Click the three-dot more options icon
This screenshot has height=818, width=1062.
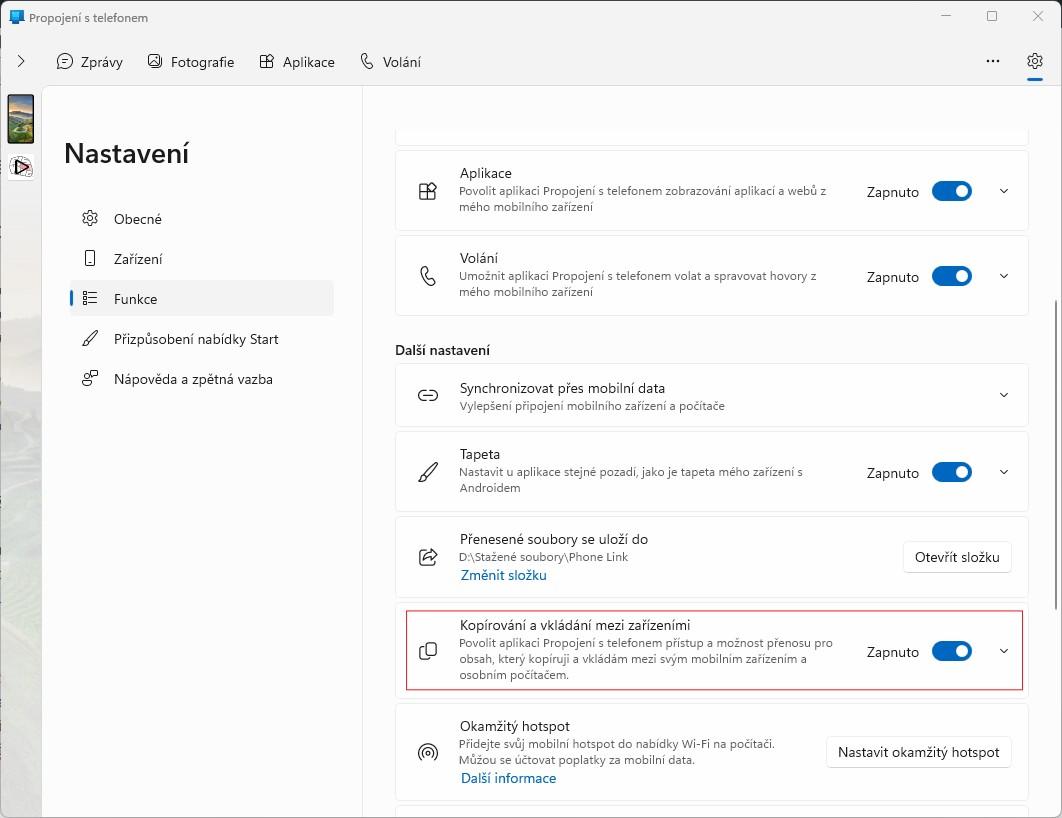[992, 61]
